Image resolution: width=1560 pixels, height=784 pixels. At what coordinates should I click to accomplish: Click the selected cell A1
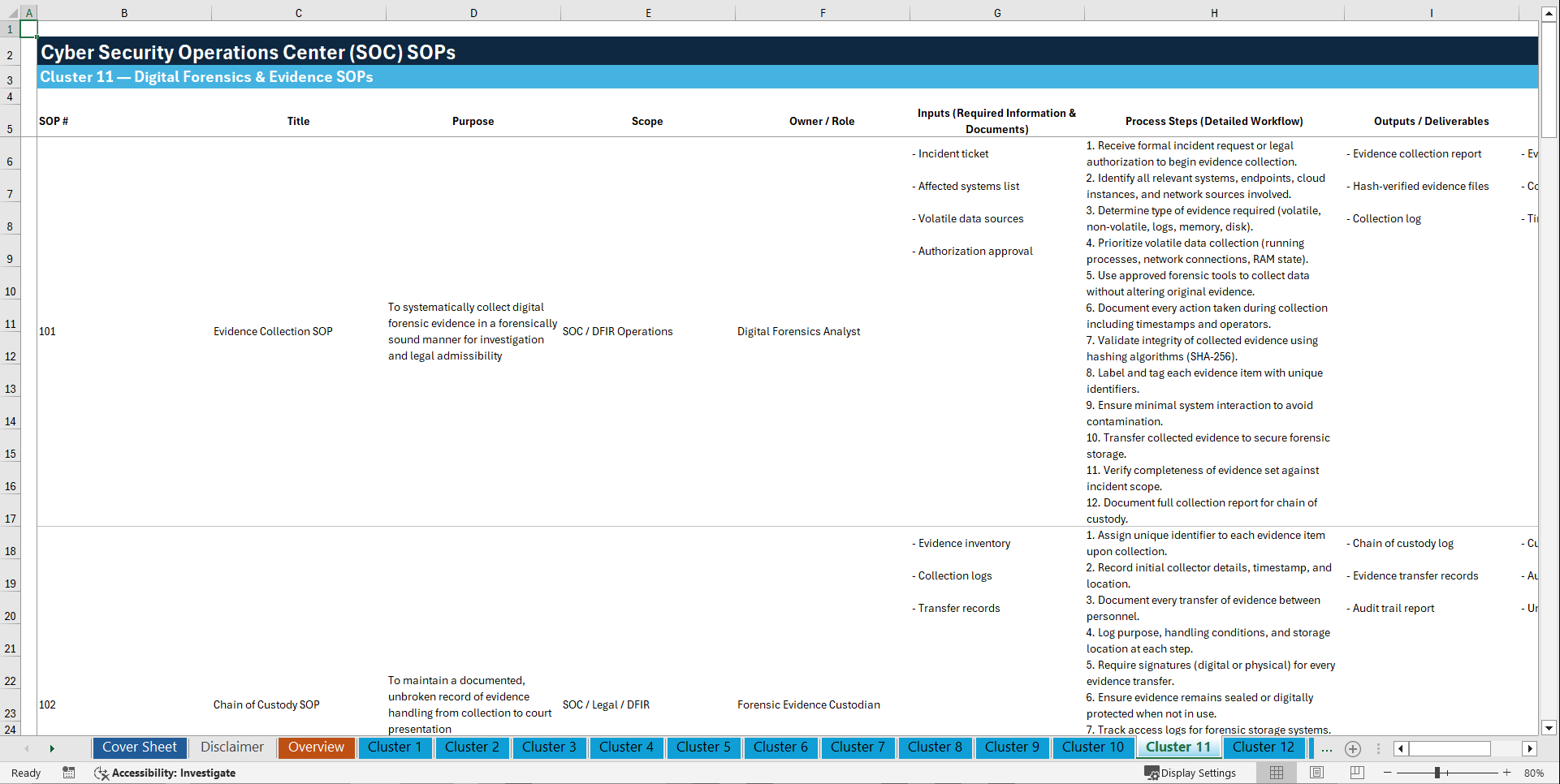click(x=28, y=28)
